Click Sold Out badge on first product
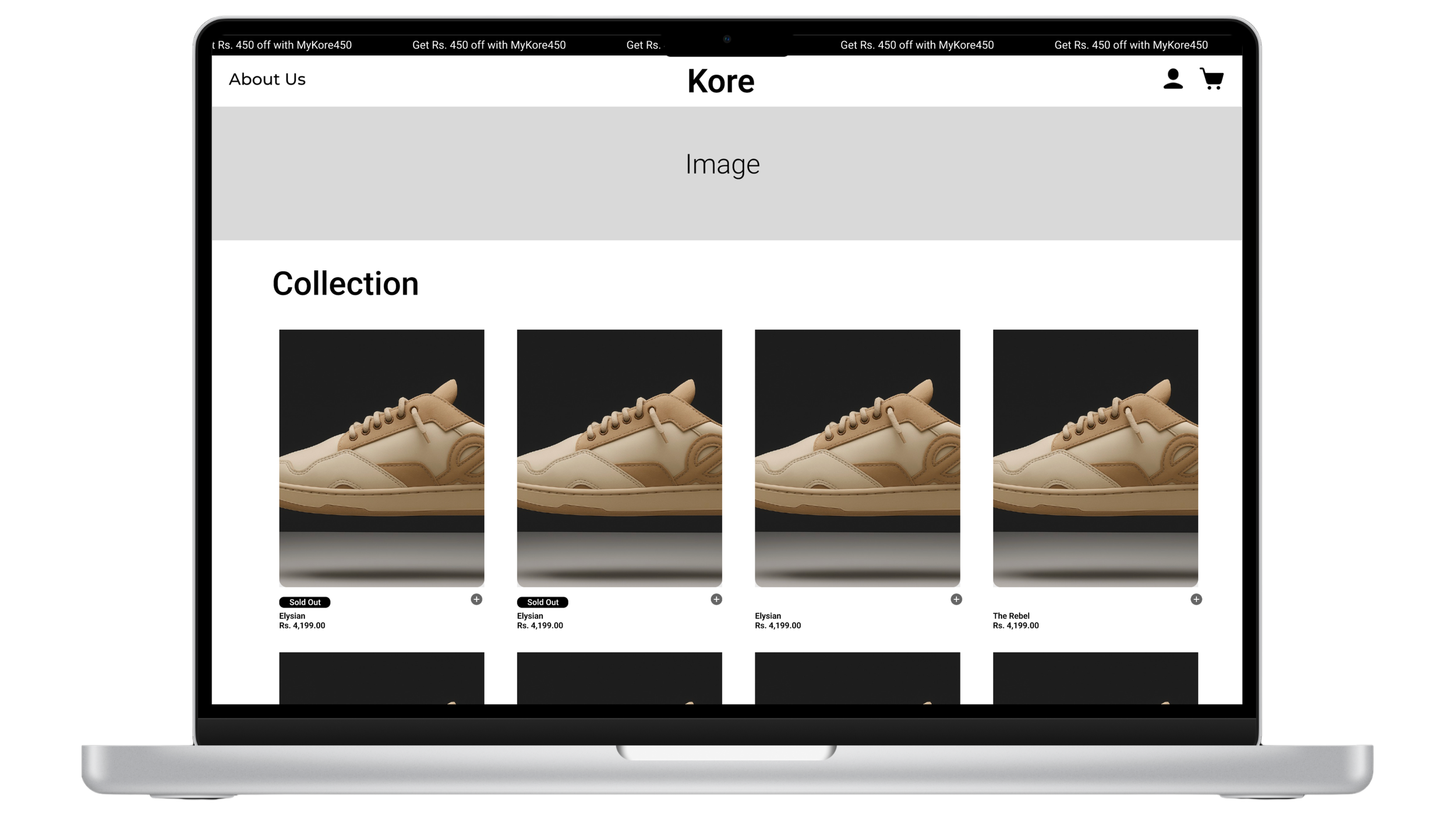The height and width of the screenshot is (819, 1456). [305, 602]
